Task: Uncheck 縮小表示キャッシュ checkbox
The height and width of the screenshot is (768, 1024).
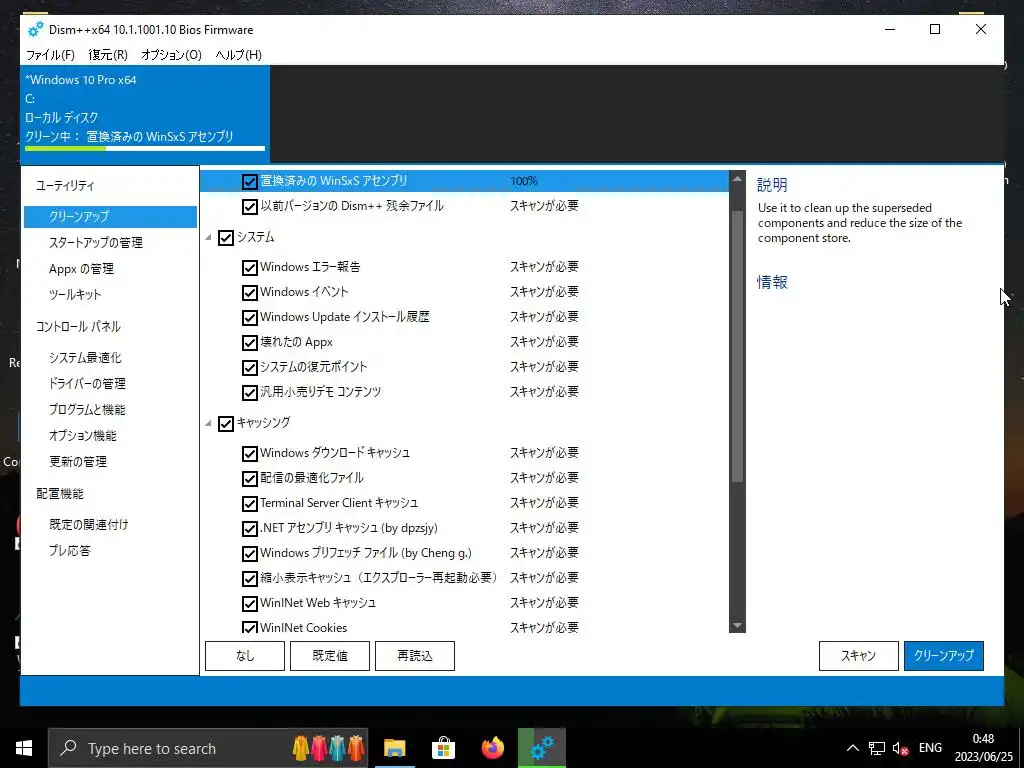Action: (x=249, y=579)
